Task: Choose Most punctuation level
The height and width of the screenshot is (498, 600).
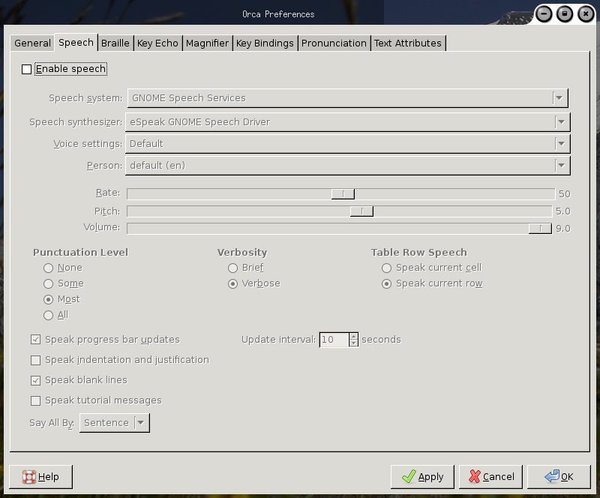Action: pos(48,299)
